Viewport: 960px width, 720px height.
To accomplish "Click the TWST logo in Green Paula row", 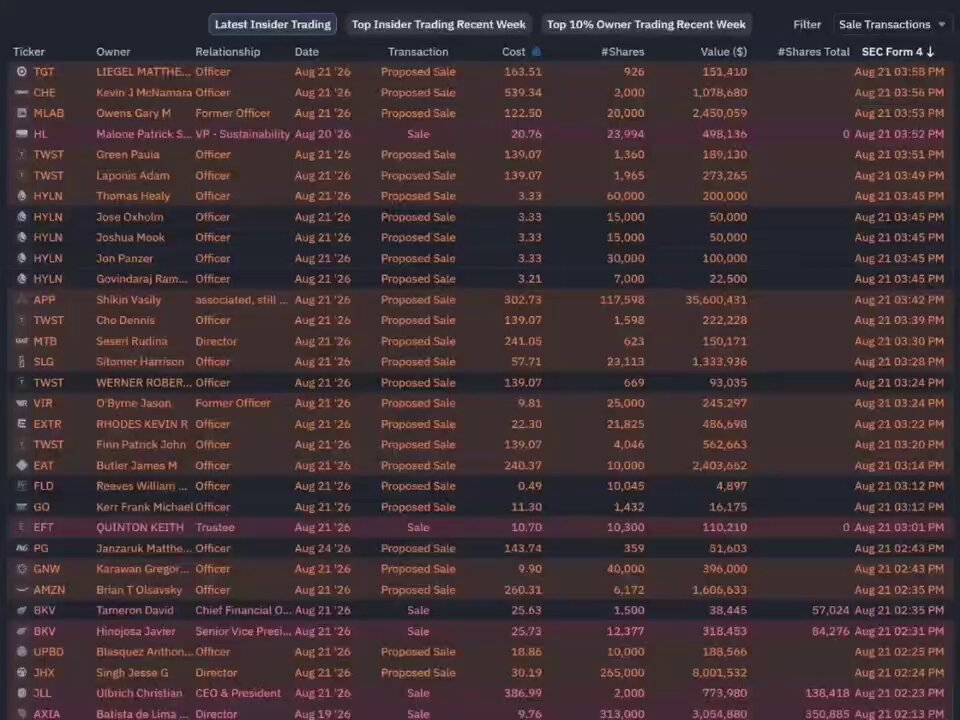I will click(21, 155).
